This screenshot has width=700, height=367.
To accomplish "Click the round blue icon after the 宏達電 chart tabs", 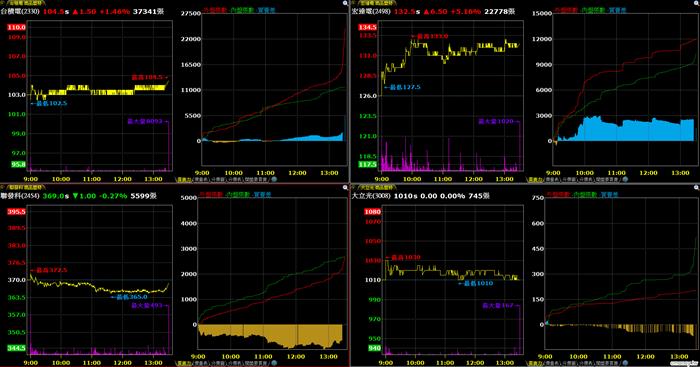I will [625, 179].
